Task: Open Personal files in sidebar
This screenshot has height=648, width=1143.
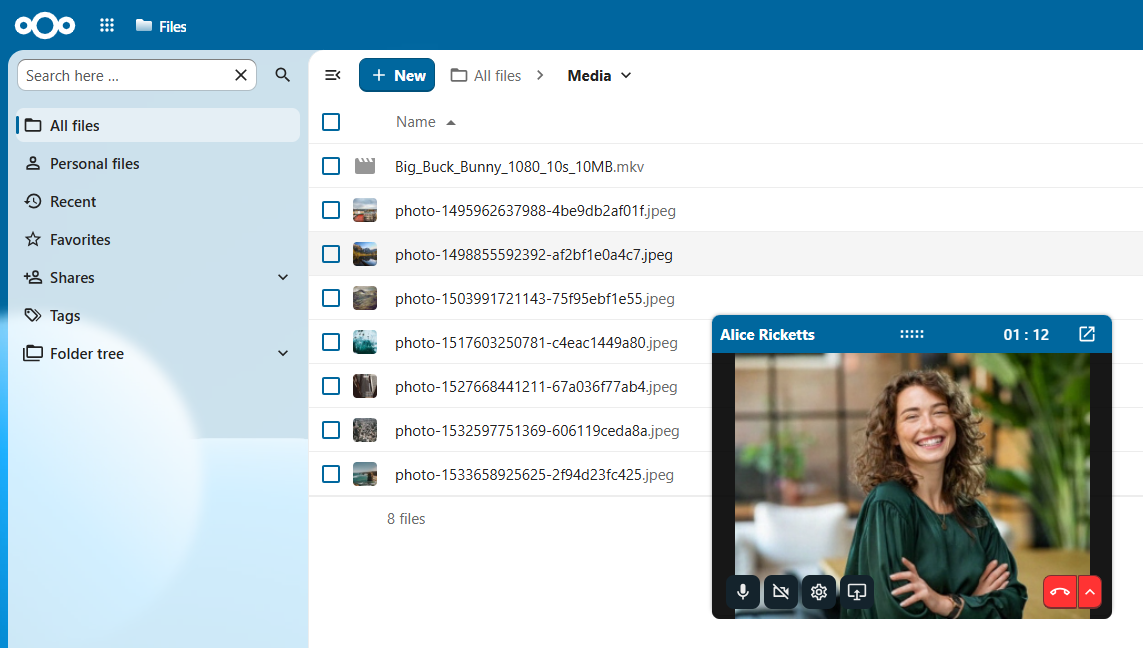Action: pyautogui.click(x=157, y=163)
